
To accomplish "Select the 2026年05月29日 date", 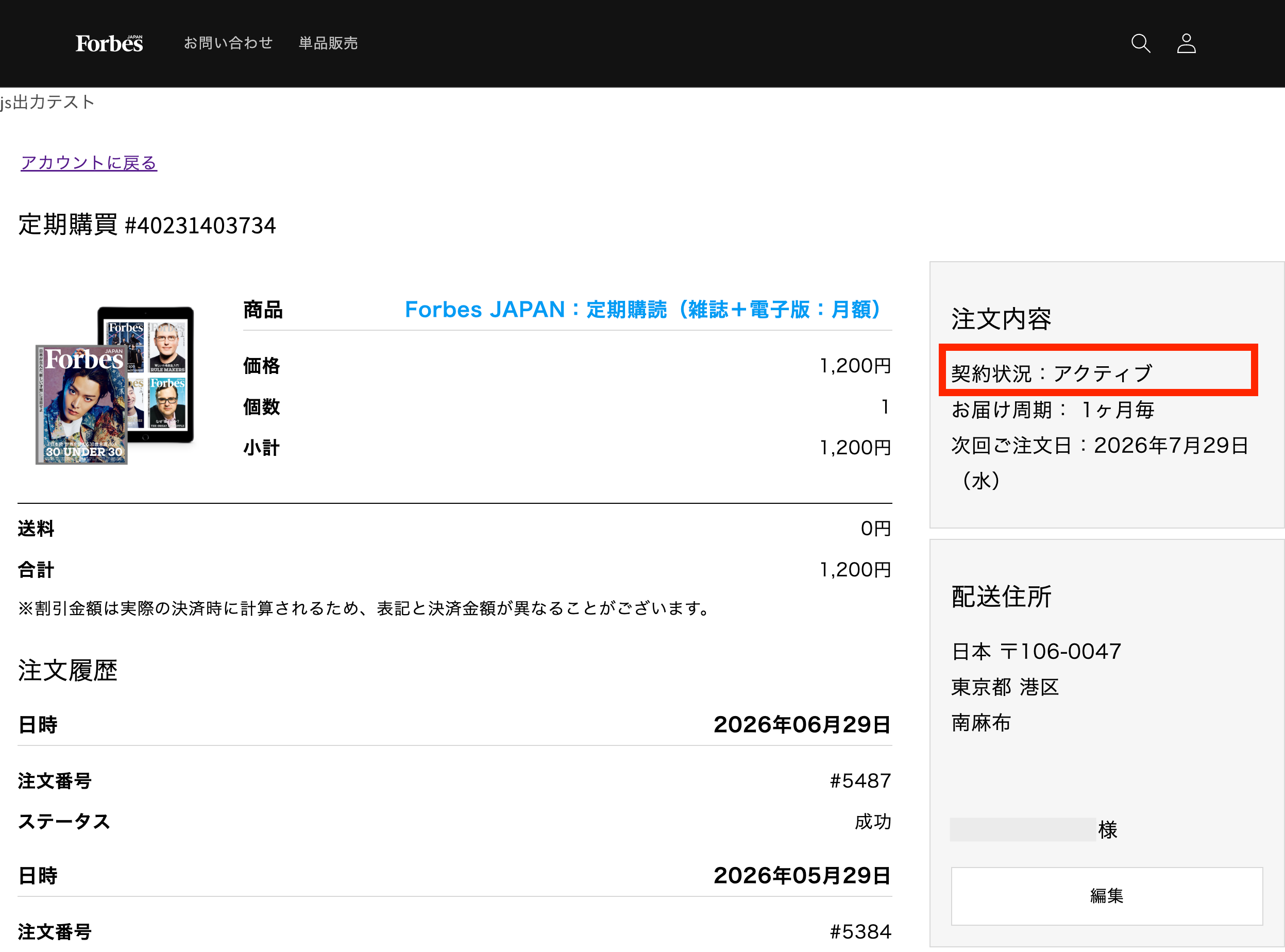I will [802, 875].
